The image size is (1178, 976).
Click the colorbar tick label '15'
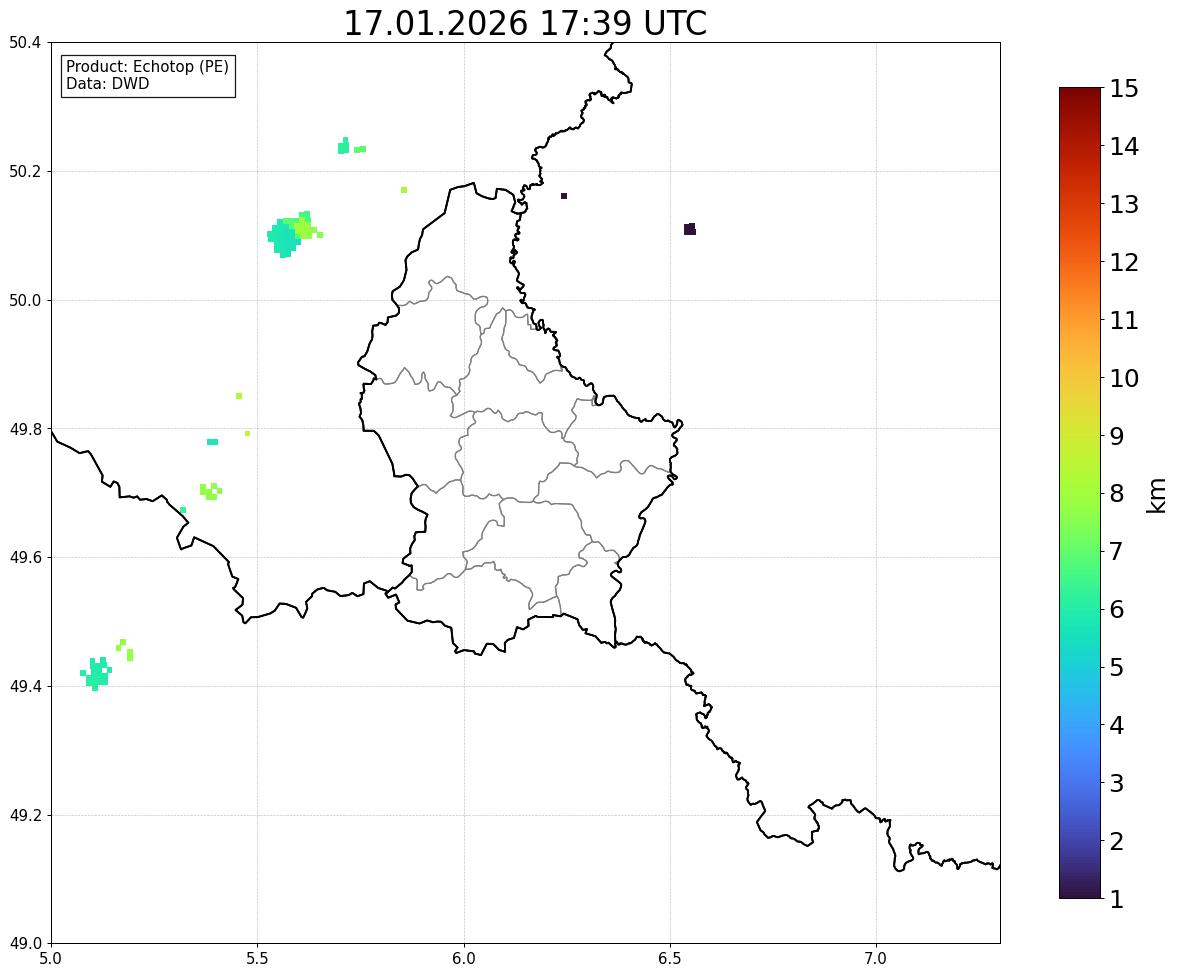click(x=1124, y=89)
